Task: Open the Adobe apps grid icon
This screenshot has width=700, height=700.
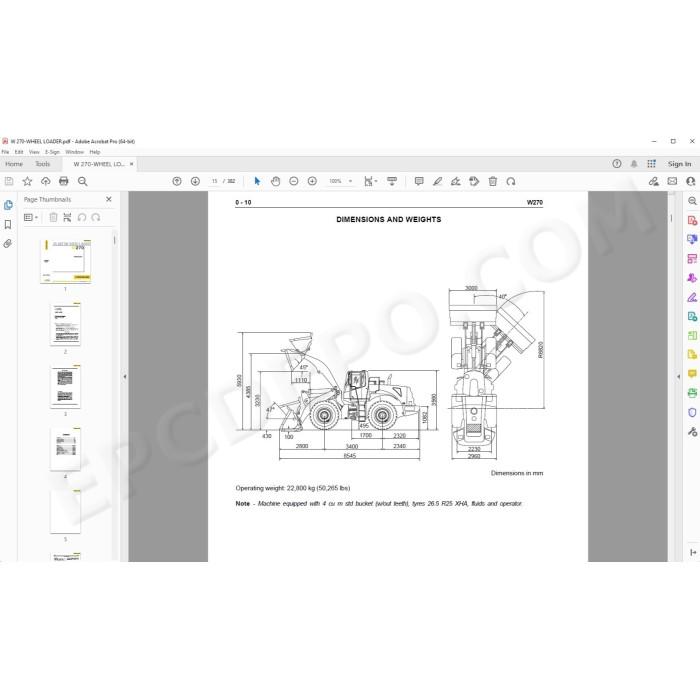Action: coord(651,164)
